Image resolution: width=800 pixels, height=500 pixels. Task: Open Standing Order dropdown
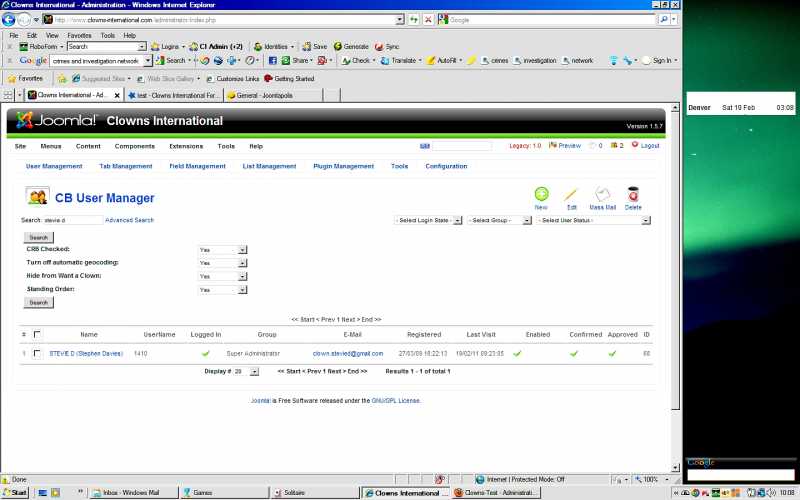(x=222, y=290)
